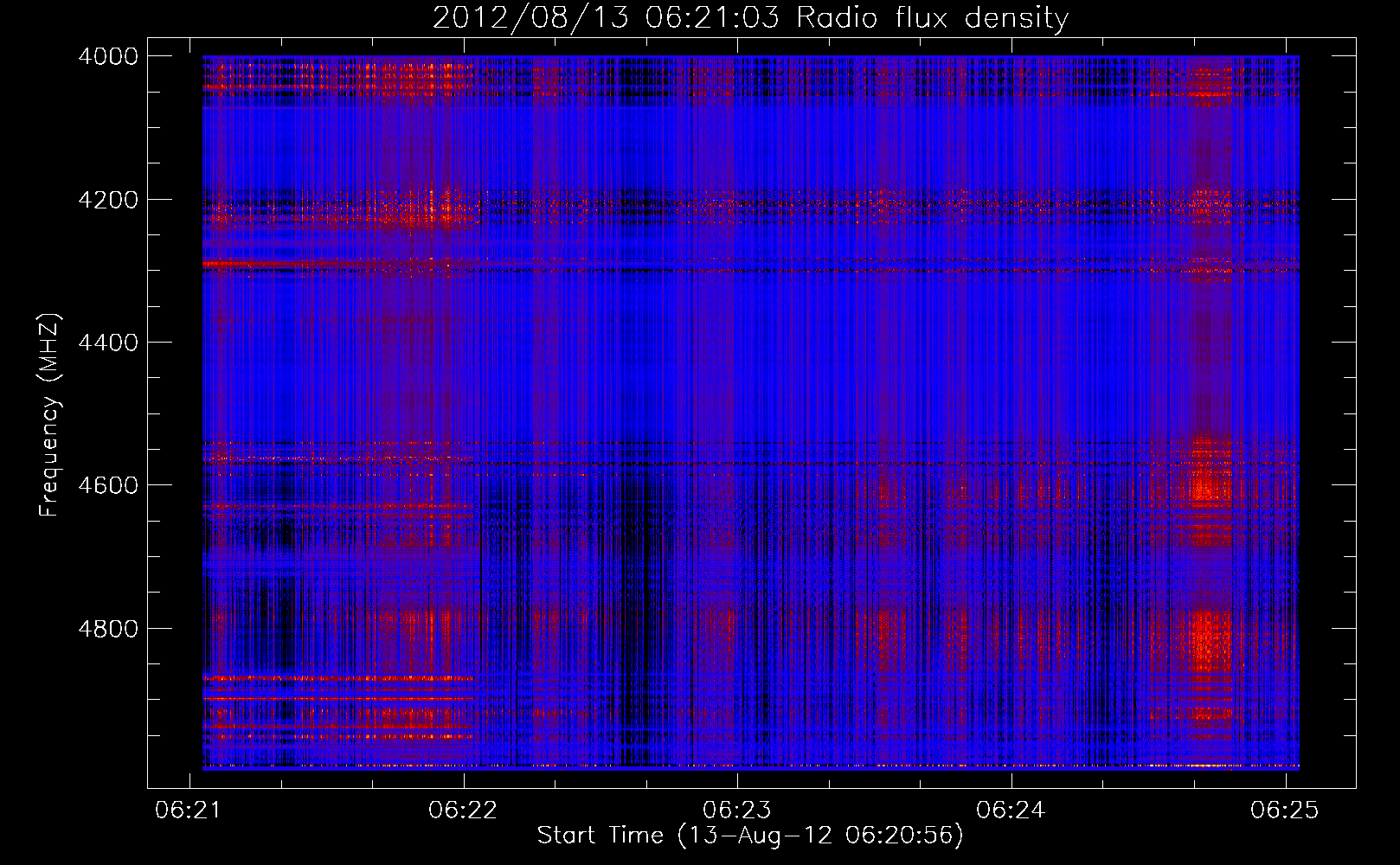Click the plot title '2012/08/13 06:21:03 Radio flux density'
The height and width of the screenshot is (865, 1400).
coord(750,18)
